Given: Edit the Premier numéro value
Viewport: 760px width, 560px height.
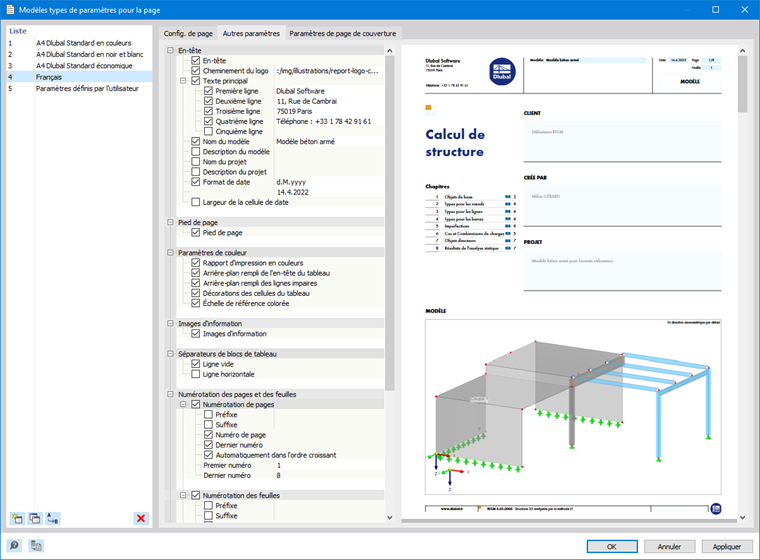Looking at the screenshot, I should pos(329,465).
